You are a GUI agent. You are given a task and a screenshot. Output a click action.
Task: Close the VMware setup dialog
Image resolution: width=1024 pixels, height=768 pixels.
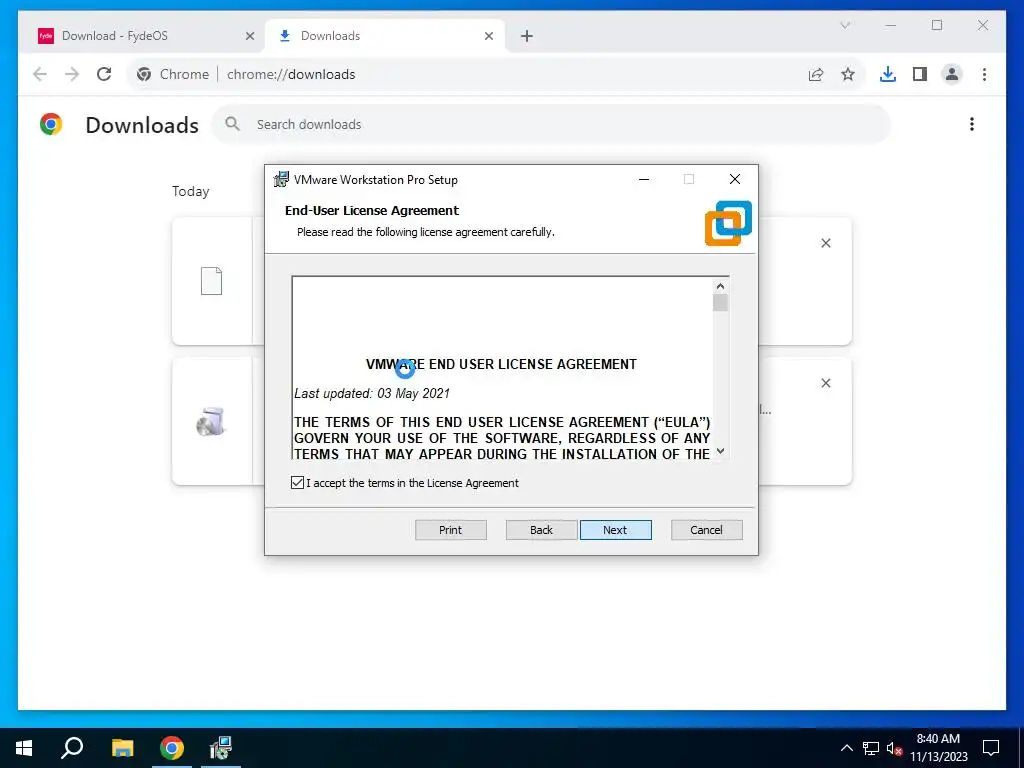735,179
